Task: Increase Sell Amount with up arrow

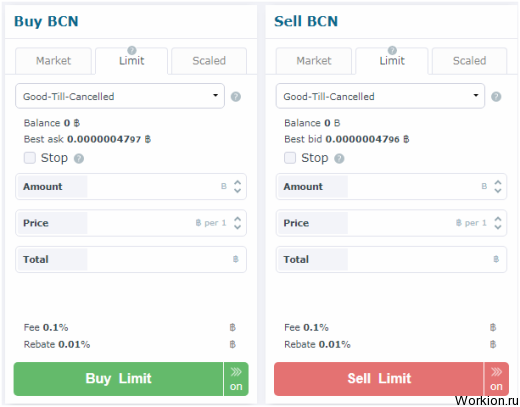Action: pyautogui.click(x=498, y=182)
